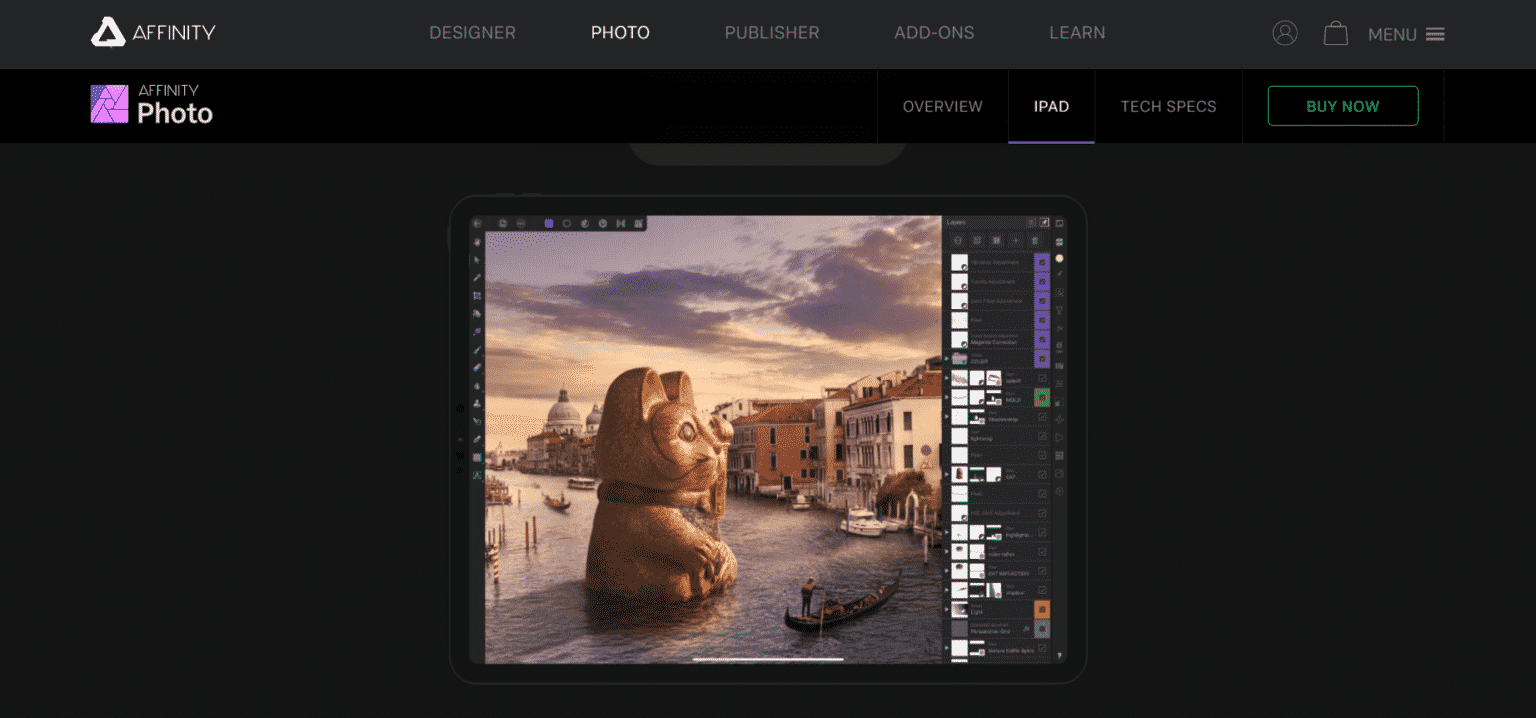This screenshot has width=1536, height=718.
Task: Switch to the circular Selections persona icon
Action: [x=567, y=224]
